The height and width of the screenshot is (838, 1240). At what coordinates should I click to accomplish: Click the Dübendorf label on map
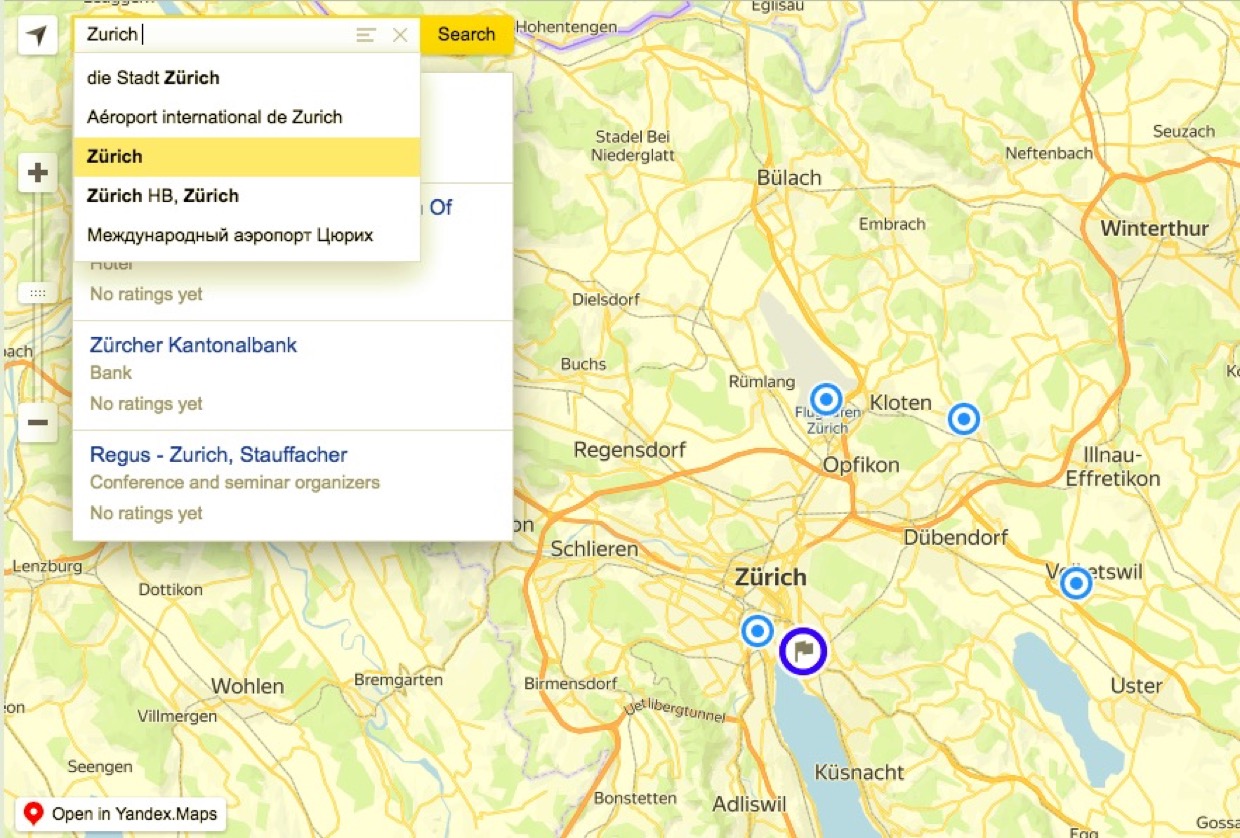[956, 537]
